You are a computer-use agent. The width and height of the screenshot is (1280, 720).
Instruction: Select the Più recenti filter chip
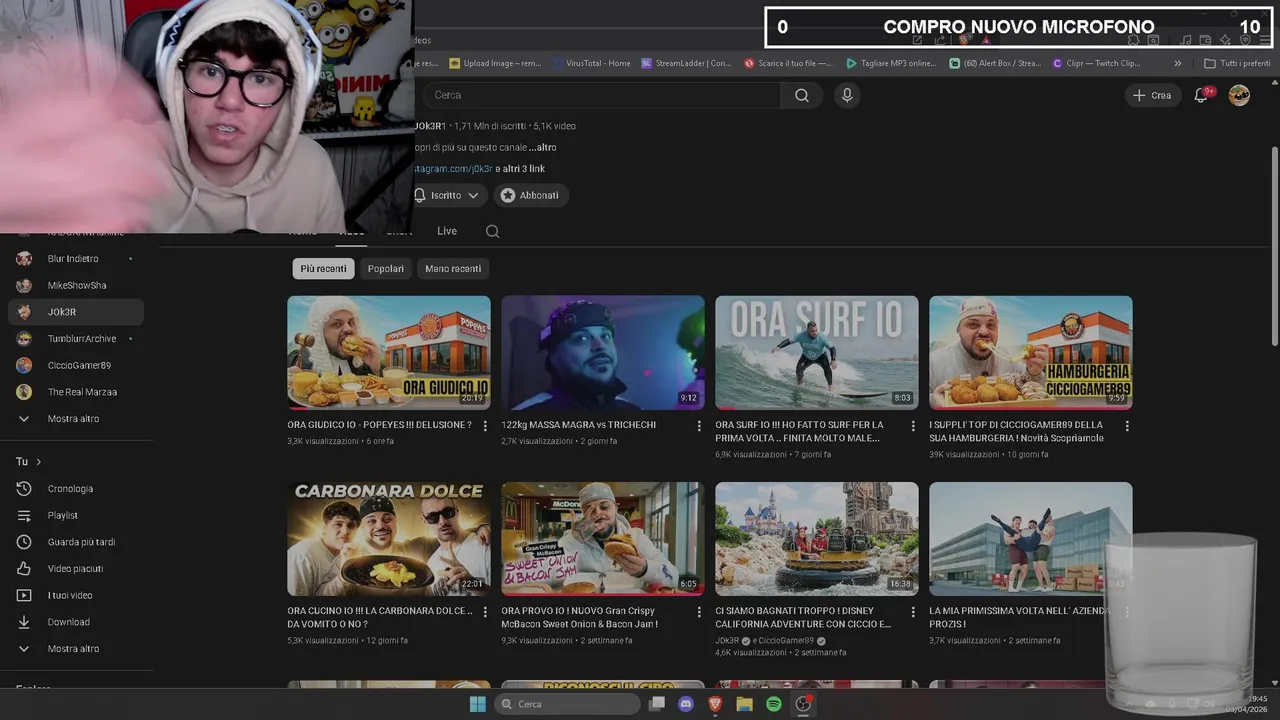pos(323,268)
